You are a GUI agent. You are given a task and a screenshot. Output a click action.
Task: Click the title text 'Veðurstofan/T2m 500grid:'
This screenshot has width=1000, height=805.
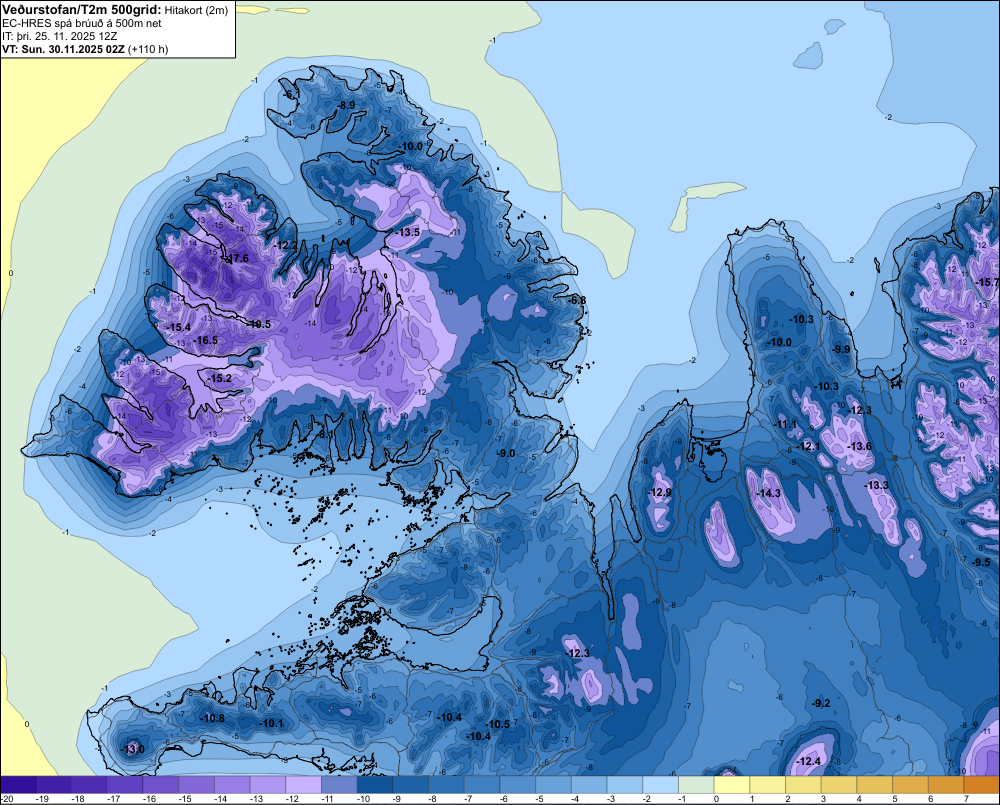[82, 10]
